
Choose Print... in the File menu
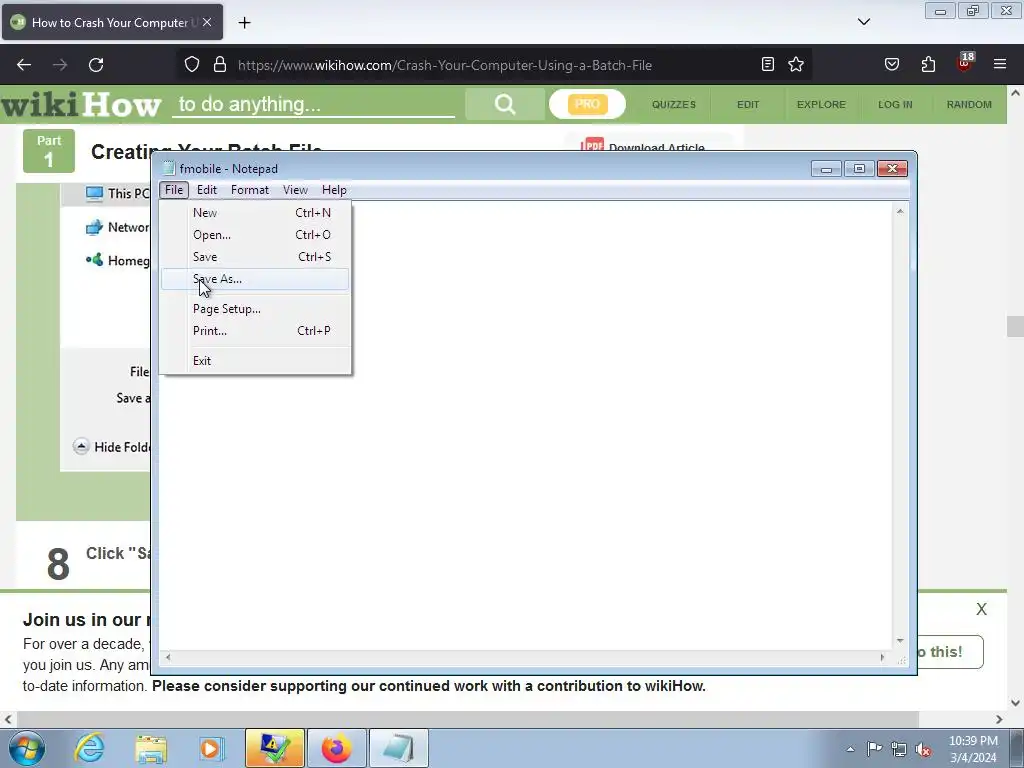pyautogui.click(x=255, y=330)
